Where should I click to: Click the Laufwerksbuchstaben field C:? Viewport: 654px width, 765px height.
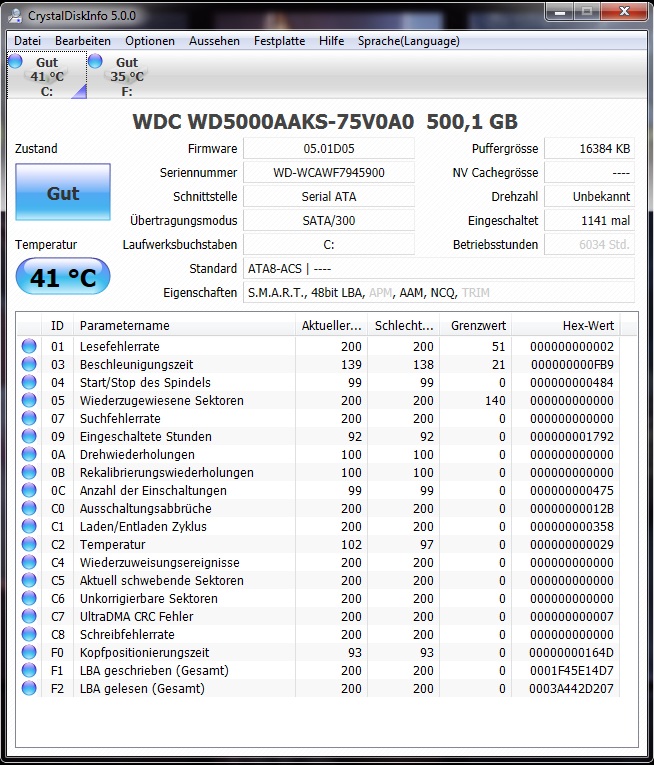click(x=329, y=244)
